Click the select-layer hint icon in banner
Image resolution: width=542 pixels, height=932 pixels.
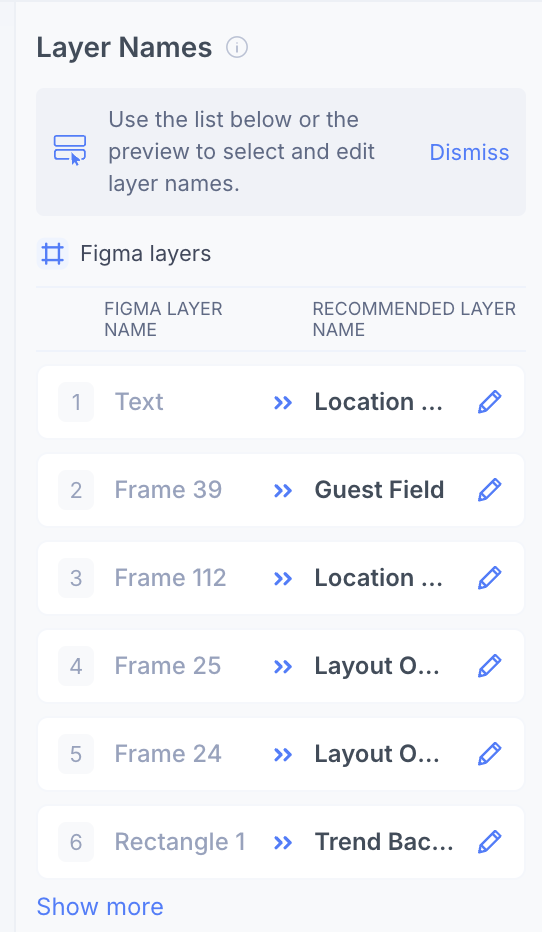[70, 150]
